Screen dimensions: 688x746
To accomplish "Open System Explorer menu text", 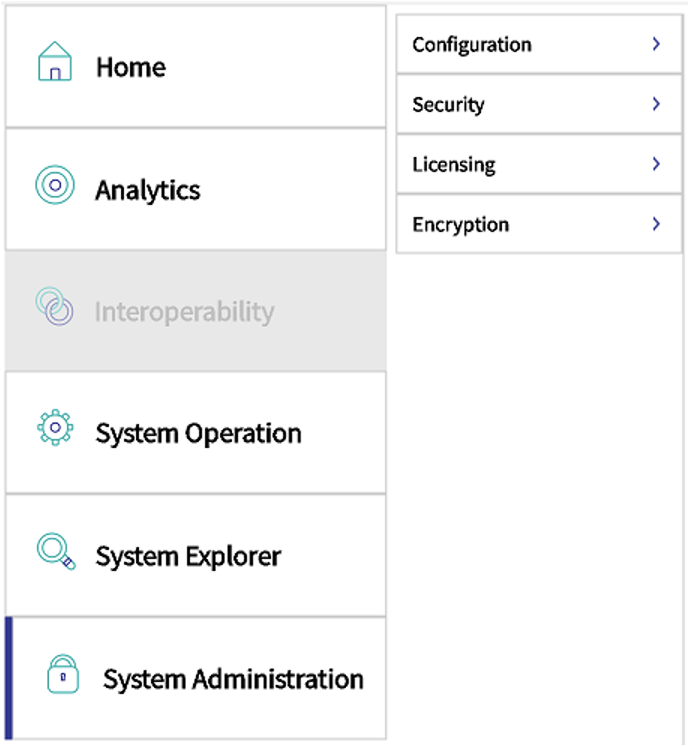I will click(188, 556).
